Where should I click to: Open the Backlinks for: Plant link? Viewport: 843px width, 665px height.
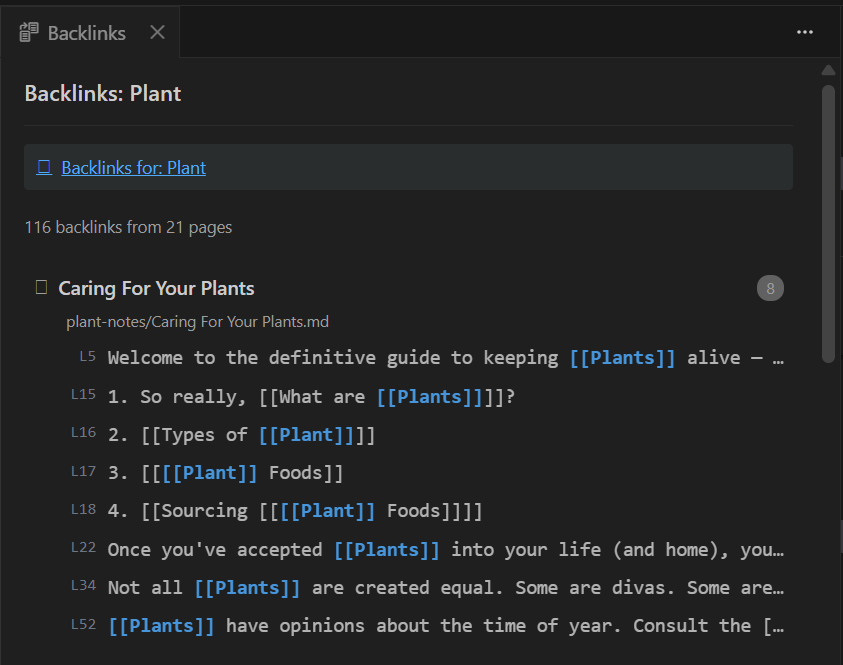133,167
